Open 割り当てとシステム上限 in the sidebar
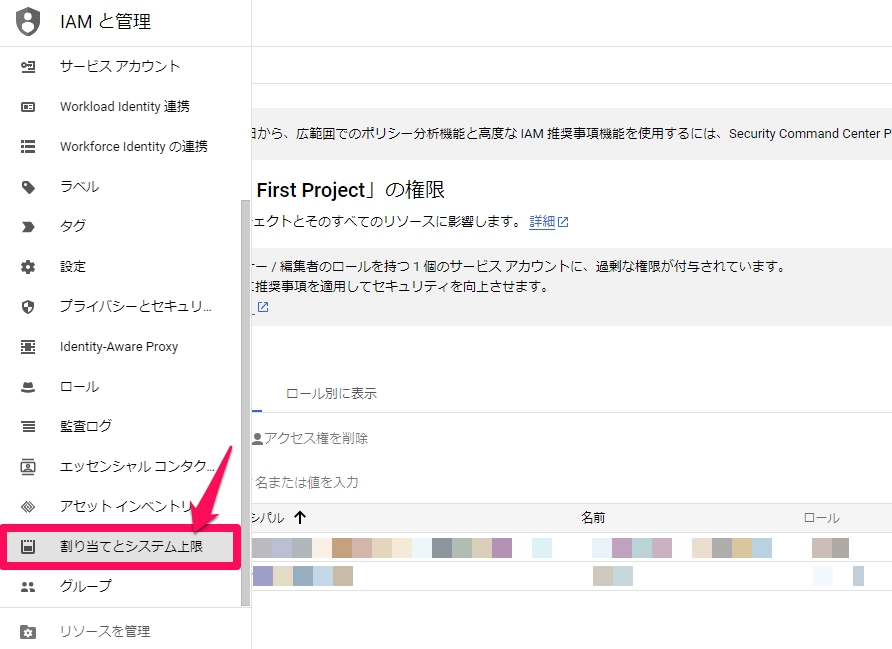Screen dimensions: 892x649 click(121, 547)
